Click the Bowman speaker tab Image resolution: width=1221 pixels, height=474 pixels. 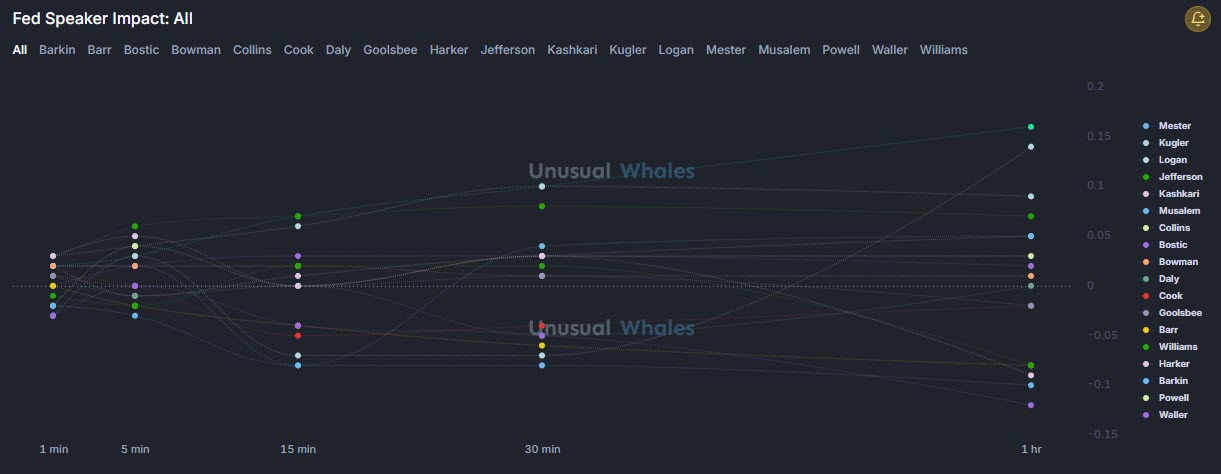[196, 50]
